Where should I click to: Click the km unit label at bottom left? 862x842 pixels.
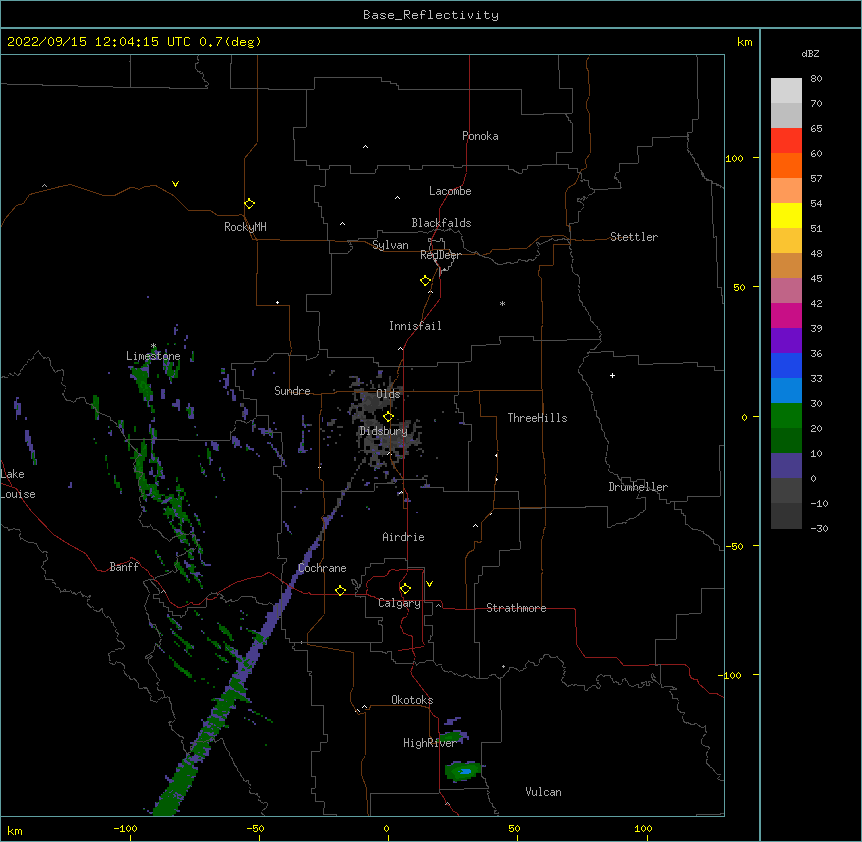coord(15,830)
